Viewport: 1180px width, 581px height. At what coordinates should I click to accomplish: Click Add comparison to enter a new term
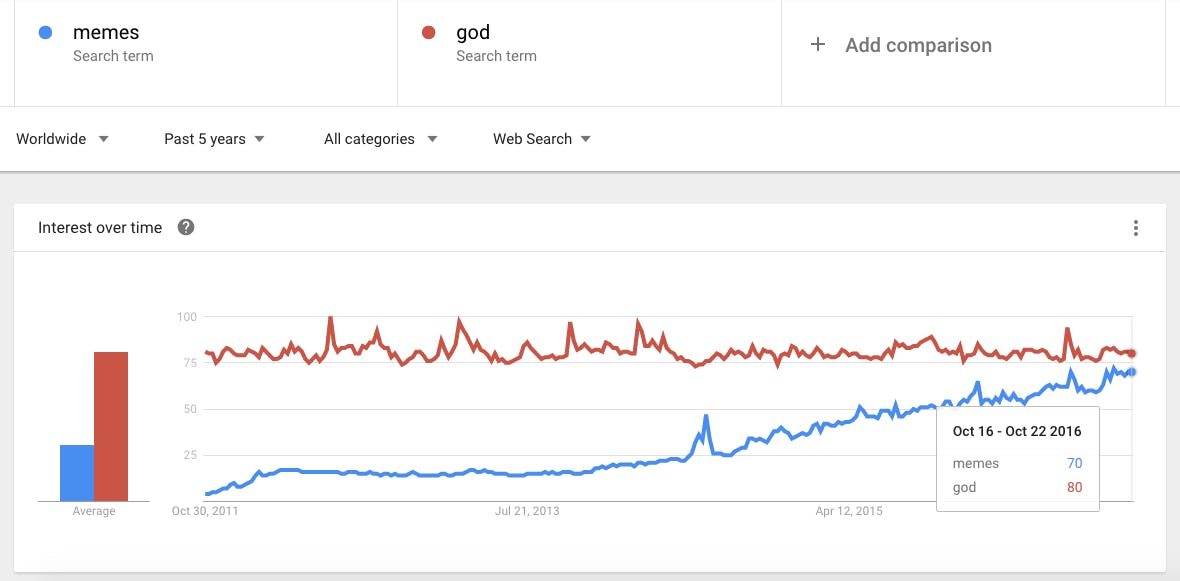point(918,44)
